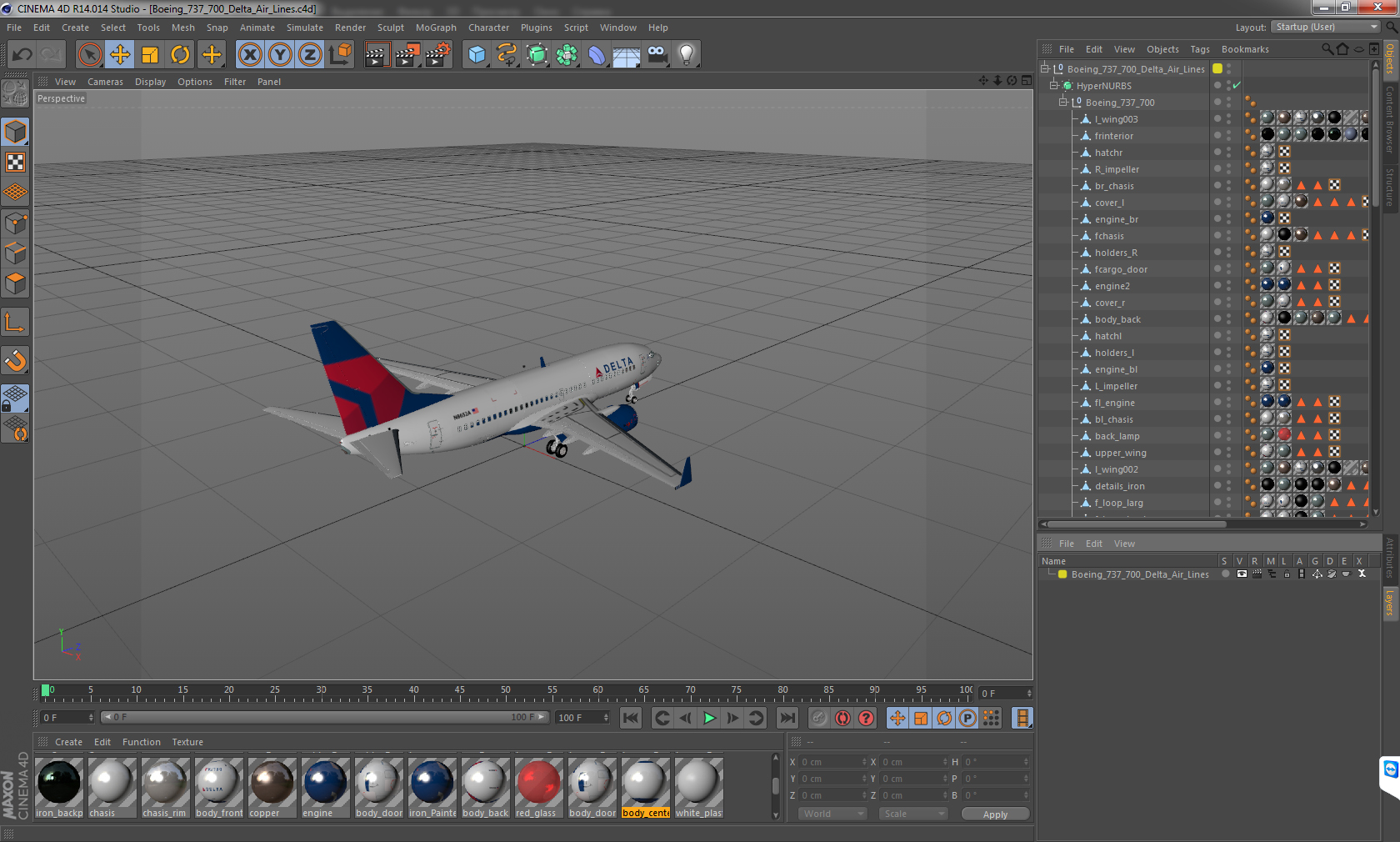The height and width of the screenshot is (842, 1400).
Task: Toggle the Enable Snap magnet icon
Action: (16, 360)
